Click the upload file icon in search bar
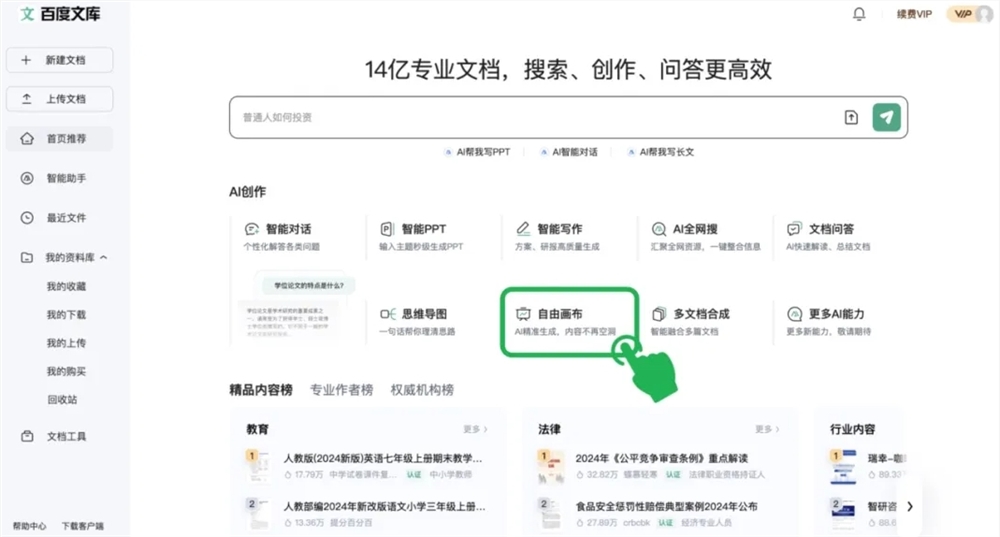This screenshot has width=1000, height=537. [851, 117]
